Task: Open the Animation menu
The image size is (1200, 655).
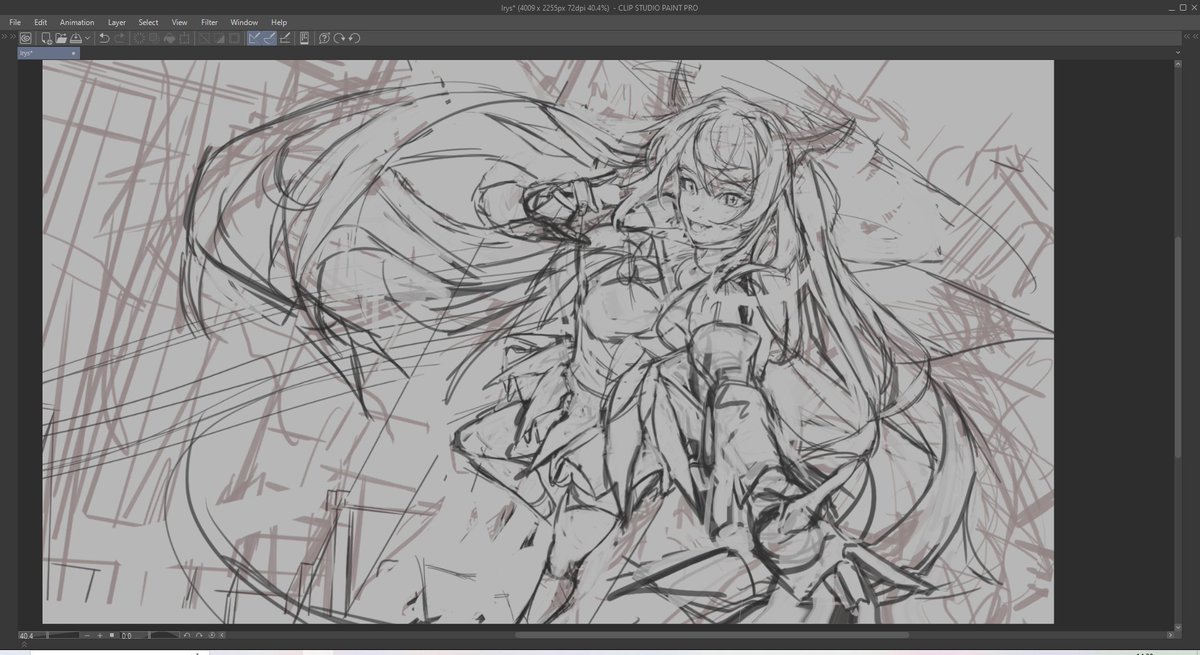Action: click(77, 22)
